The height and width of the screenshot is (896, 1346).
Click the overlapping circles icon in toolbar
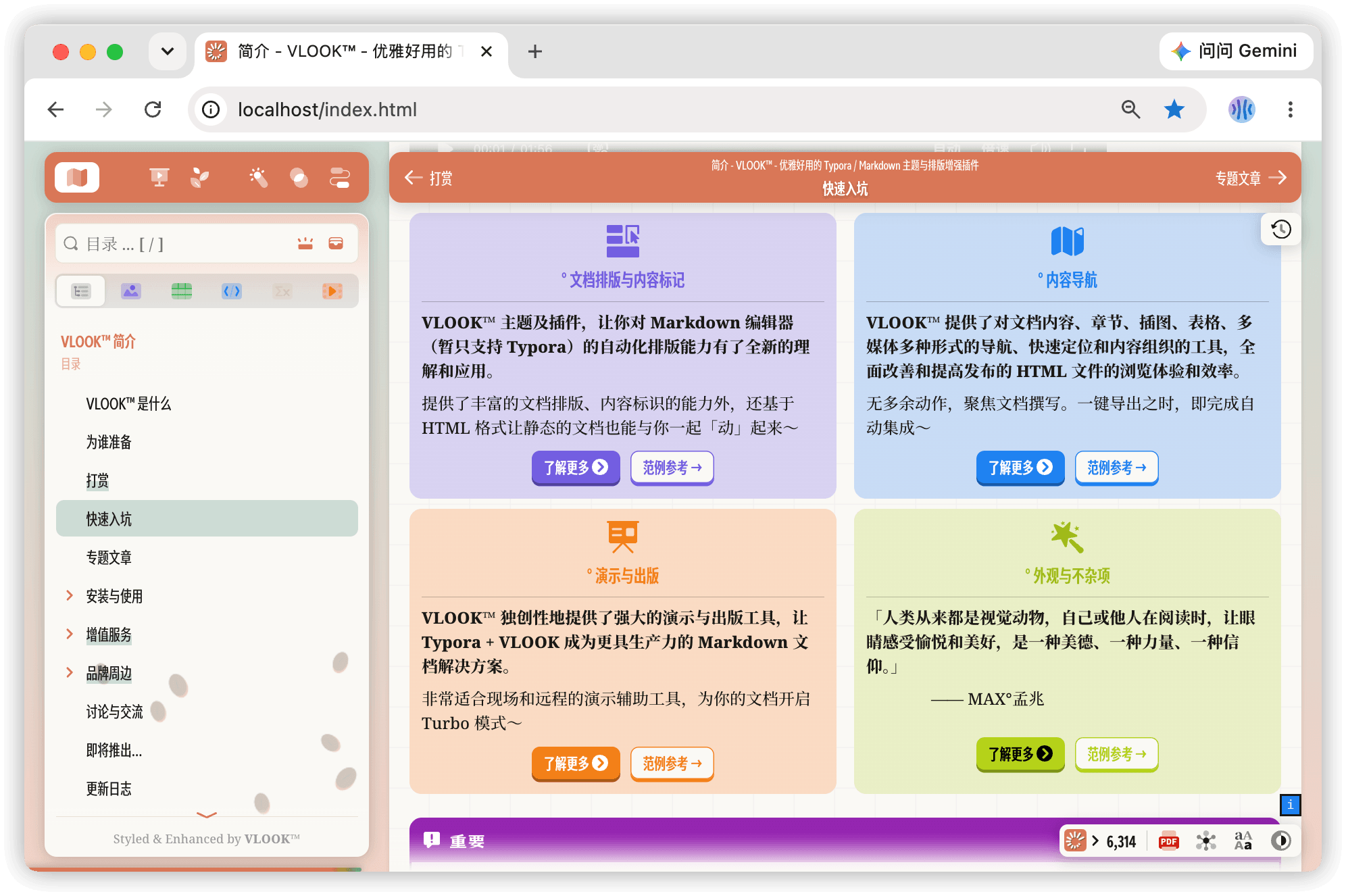299,178
